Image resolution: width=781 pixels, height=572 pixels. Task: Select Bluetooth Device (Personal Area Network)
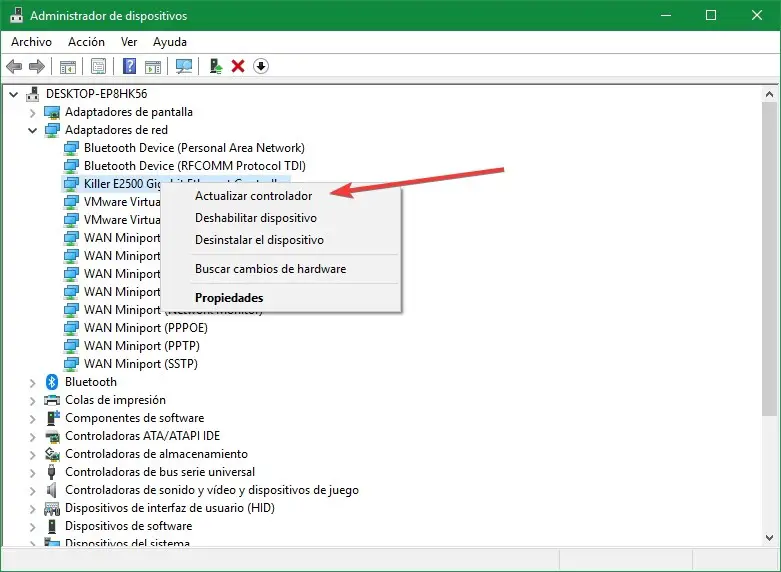(x=194, y=148)
